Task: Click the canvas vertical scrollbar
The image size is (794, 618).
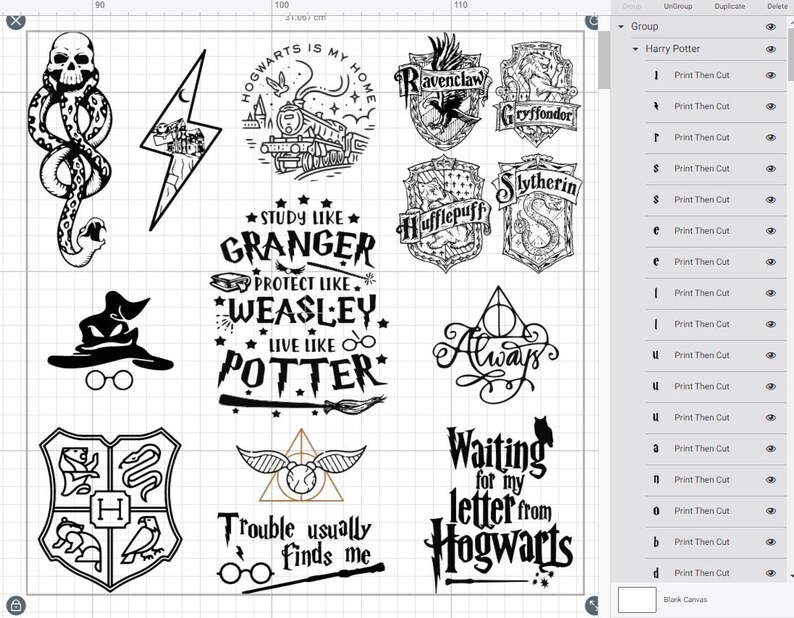Action: pos(604,60)
